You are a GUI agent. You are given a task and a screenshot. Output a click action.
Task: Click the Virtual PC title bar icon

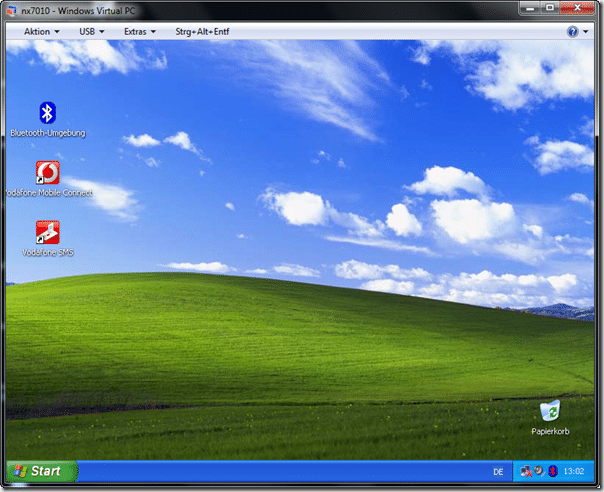(x=12, y=10)
